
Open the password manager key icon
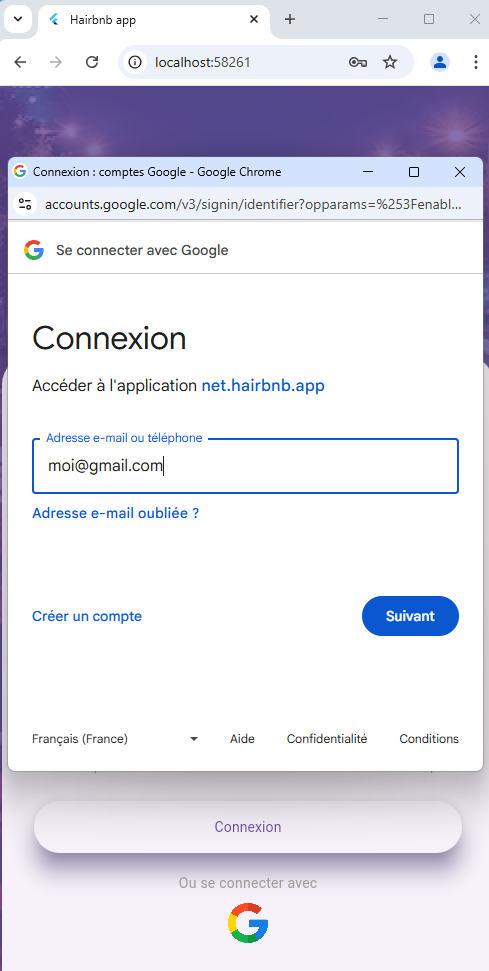pos(358,62)
